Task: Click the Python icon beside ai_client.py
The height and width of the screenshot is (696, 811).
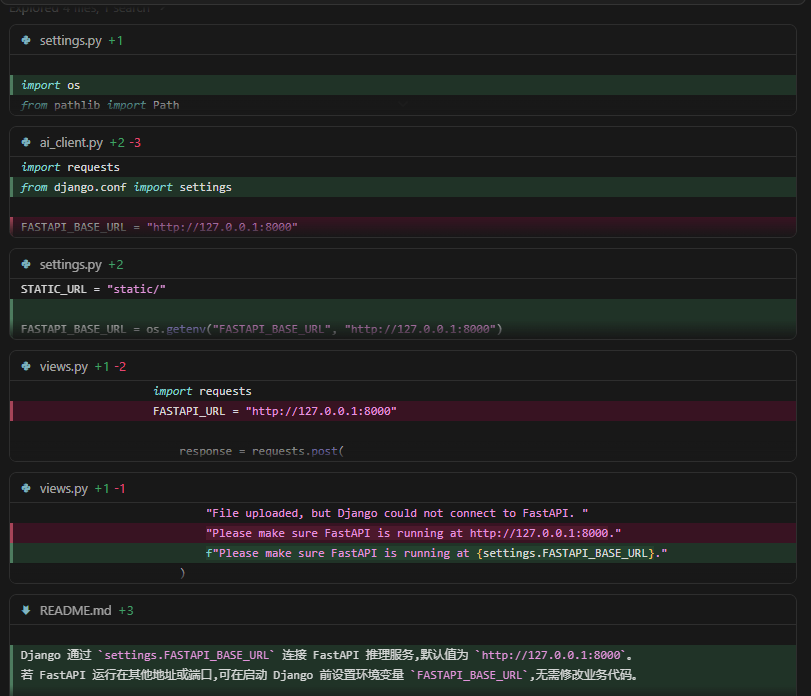Action: tap(26, 142)
